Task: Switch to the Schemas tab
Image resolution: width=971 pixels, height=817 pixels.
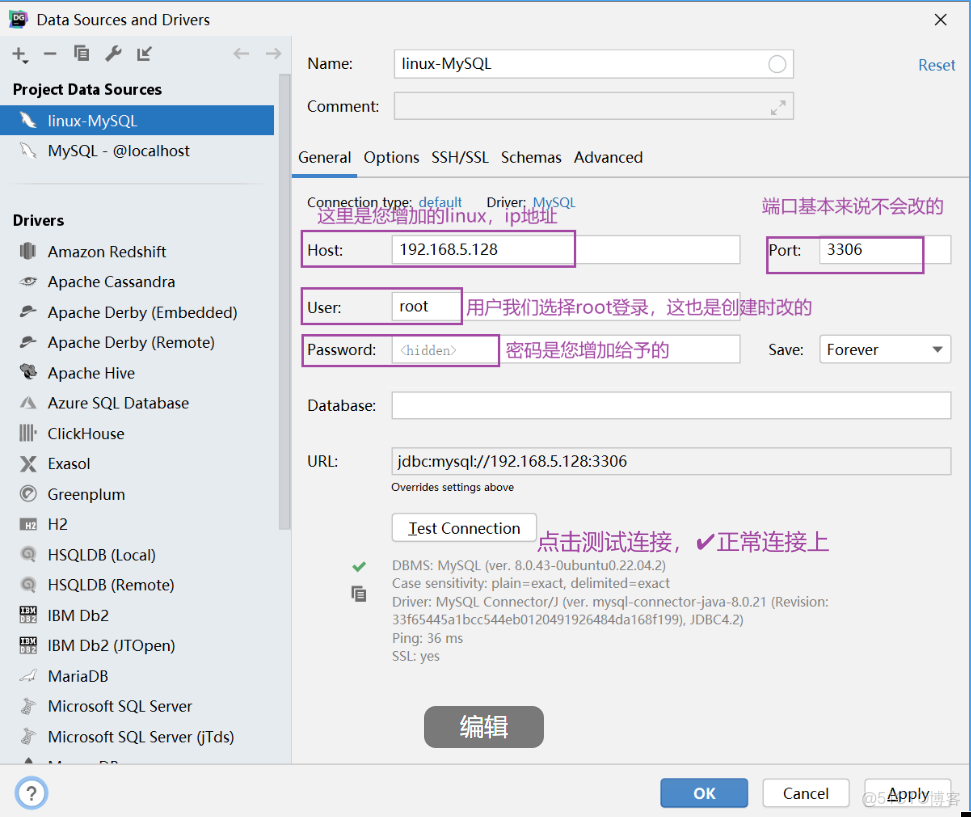Action: (531, 157)
